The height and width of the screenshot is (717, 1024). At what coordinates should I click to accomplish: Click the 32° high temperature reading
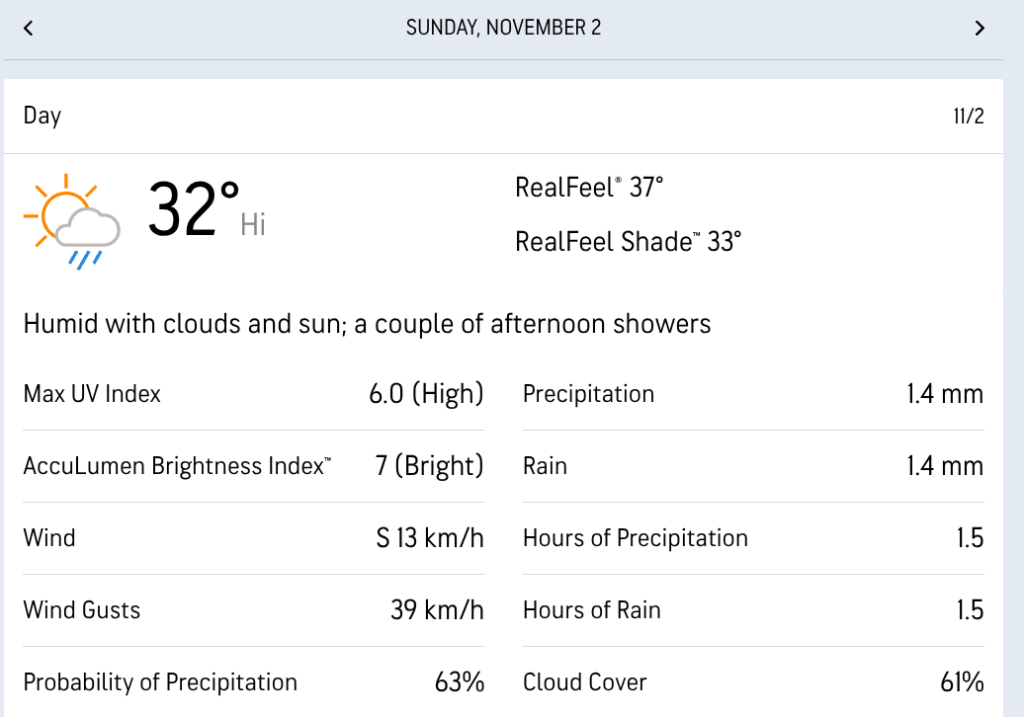[x=195, y=210]
